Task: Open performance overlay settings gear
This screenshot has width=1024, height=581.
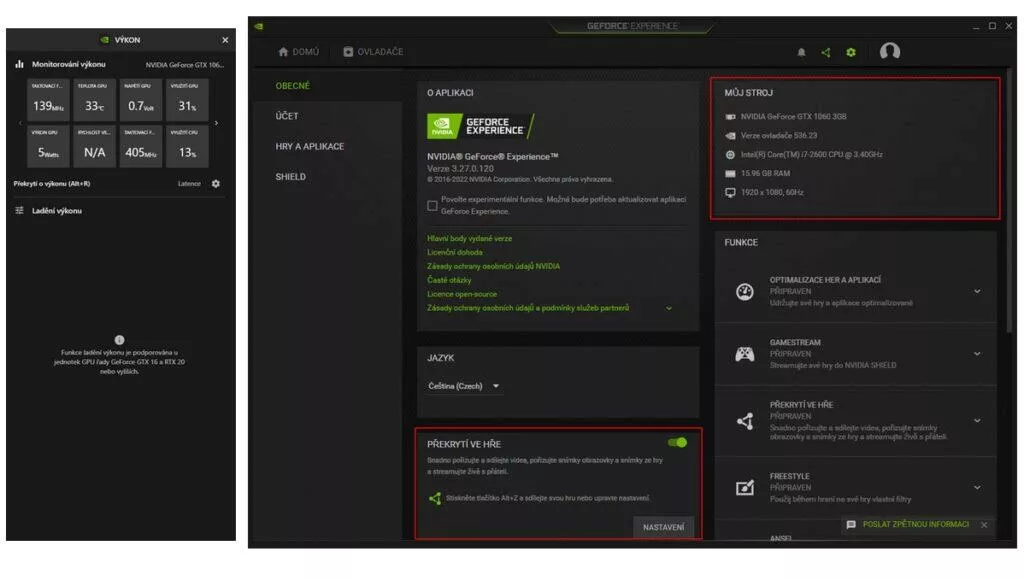Action: 216,184
